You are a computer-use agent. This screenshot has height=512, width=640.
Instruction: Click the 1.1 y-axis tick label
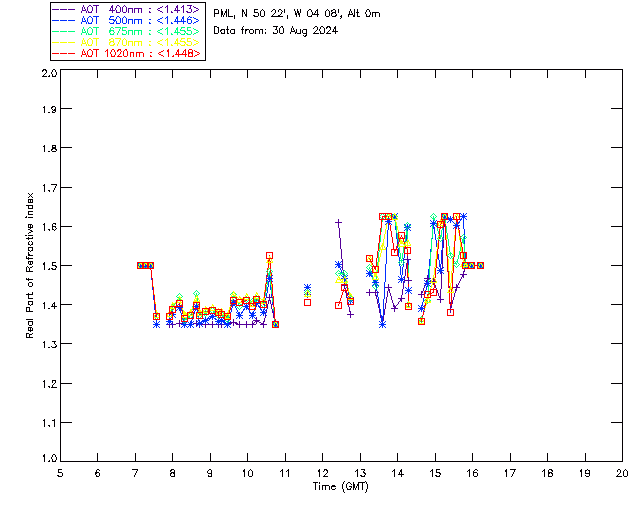(49, 423)
